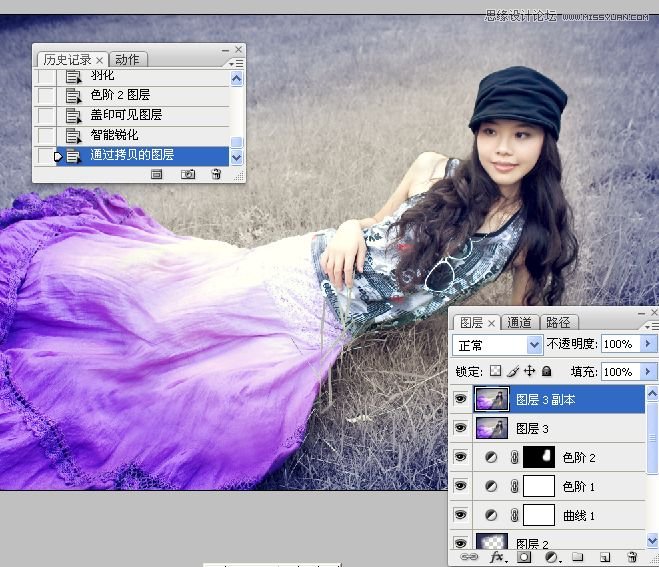Screen dimensions: 659x567
Task: Create a new adjustment layer from the half-circle icon
Action: click(552, 557)
